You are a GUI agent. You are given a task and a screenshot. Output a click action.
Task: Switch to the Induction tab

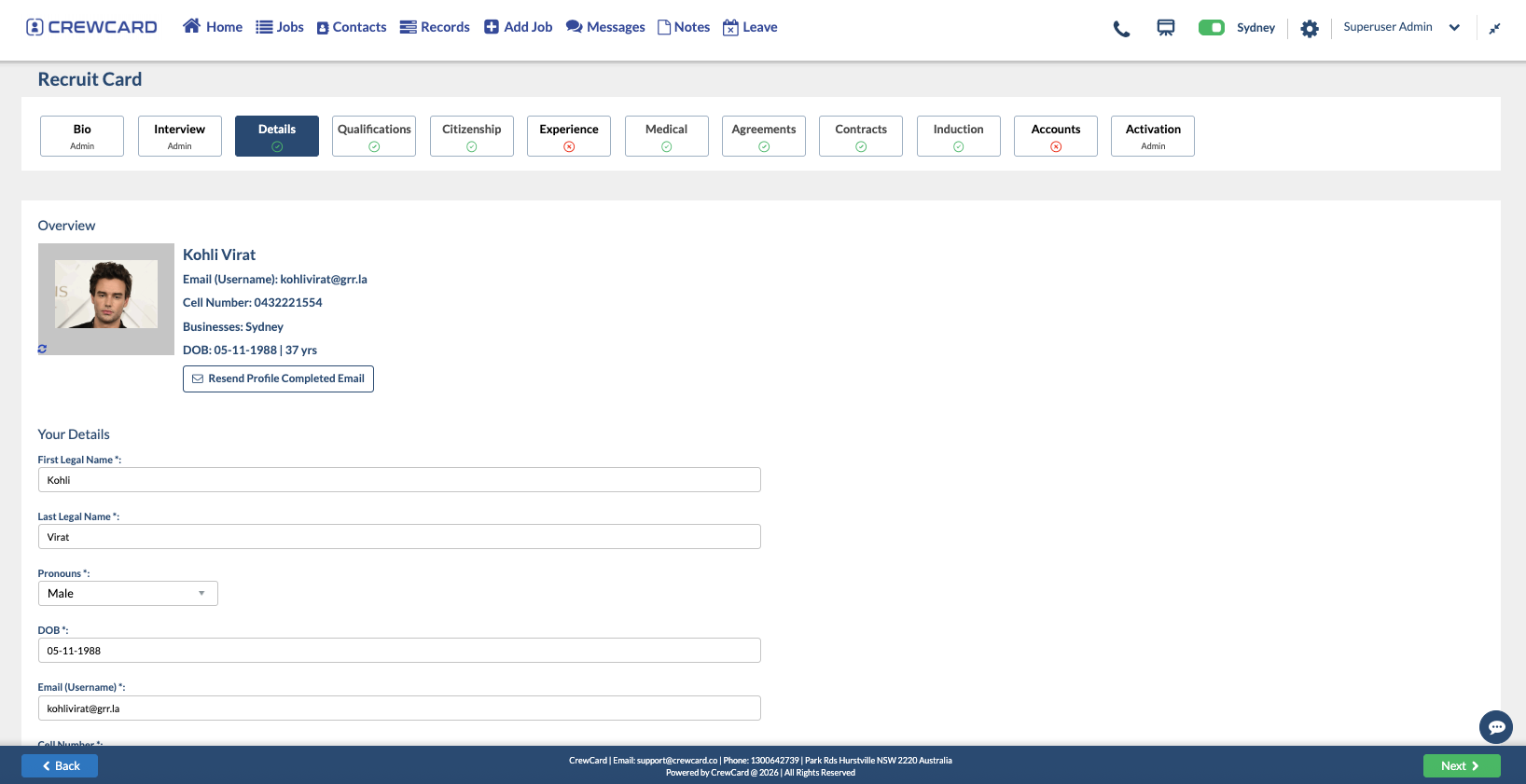[959, 136]
